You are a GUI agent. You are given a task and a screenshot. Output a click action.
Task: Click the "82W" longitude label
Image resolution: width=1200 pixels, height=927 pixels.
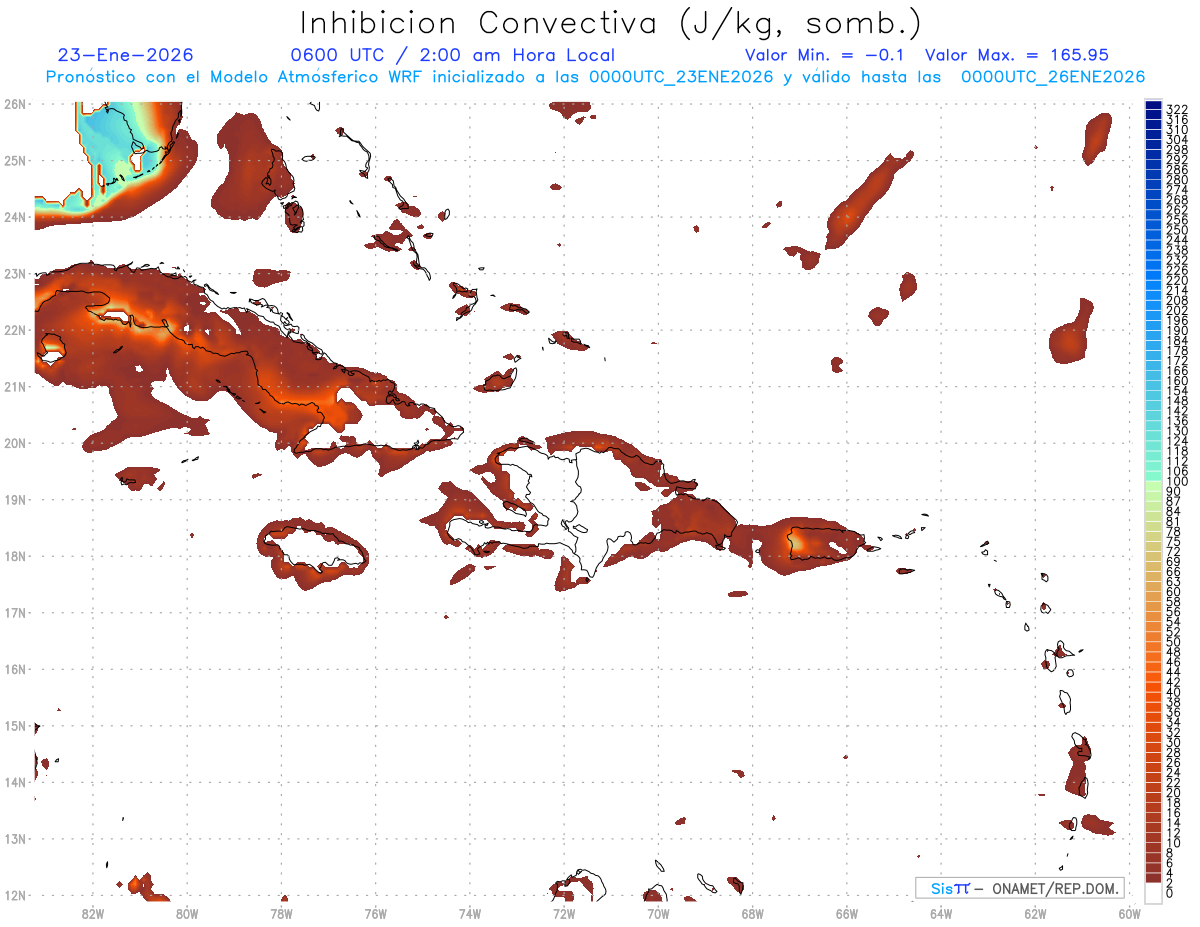[92, 913]
